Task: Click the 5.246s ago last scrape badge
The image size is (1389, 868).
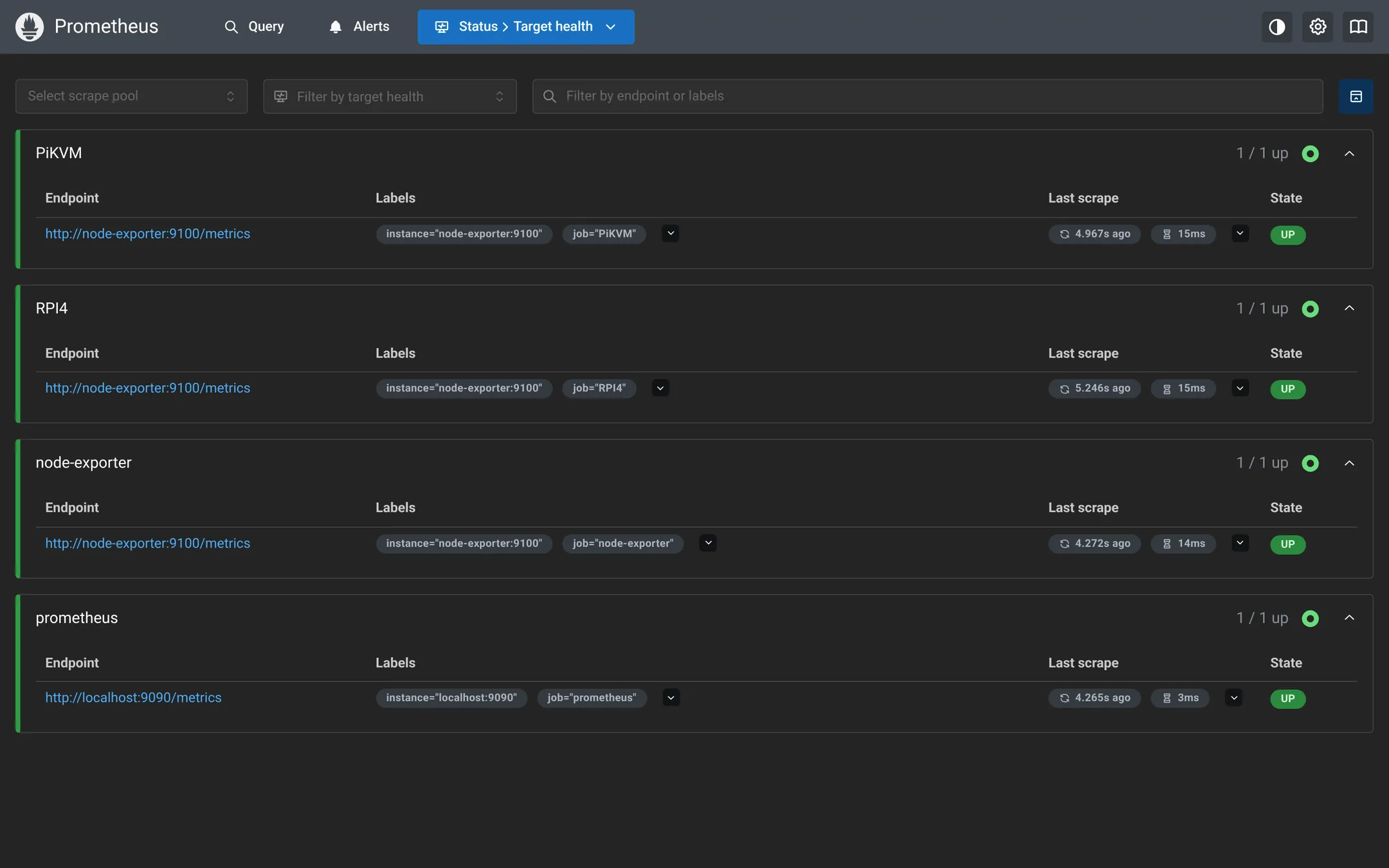Action: (x=1094, y=388)
